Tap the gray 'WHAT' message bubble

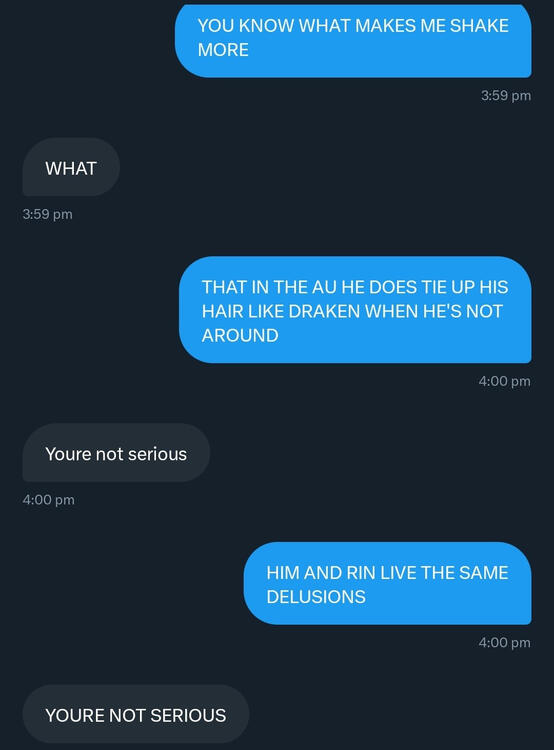click(x=71, y=167)
